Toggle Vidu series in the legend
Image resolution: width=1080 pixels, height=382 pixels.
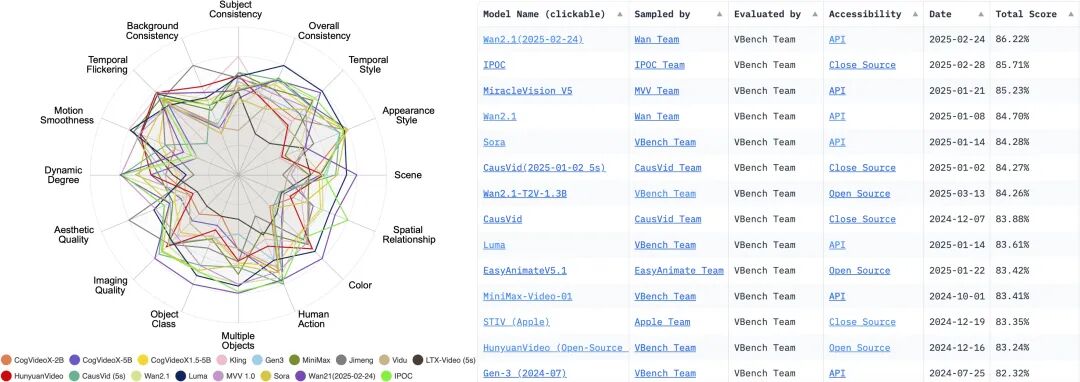click(394, 360)
